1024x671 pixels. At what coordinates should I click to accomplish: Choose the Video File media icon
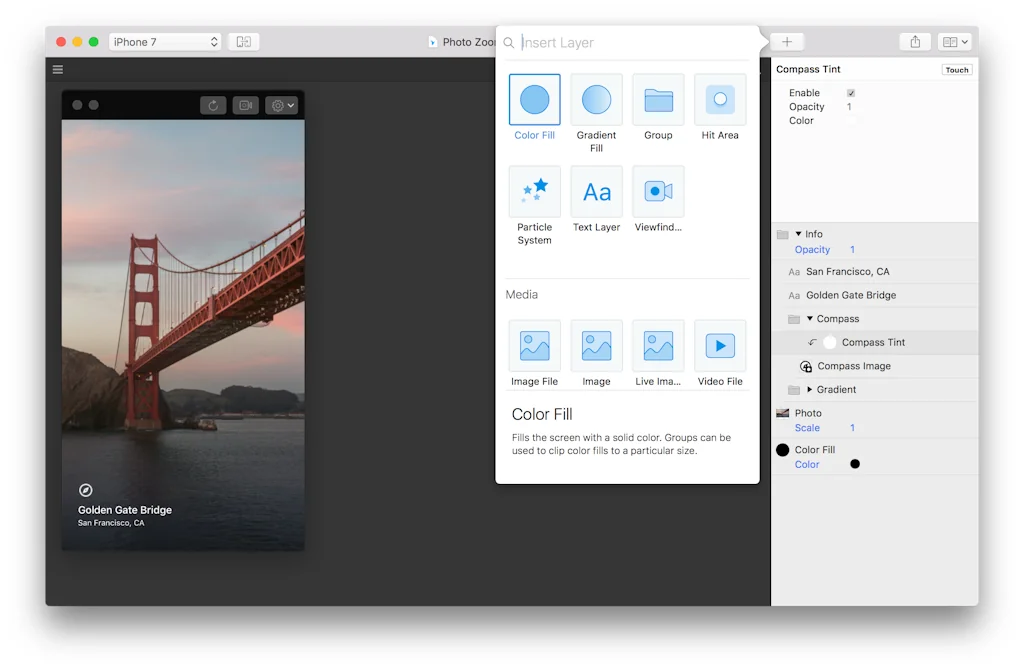[x=720, y=346]
